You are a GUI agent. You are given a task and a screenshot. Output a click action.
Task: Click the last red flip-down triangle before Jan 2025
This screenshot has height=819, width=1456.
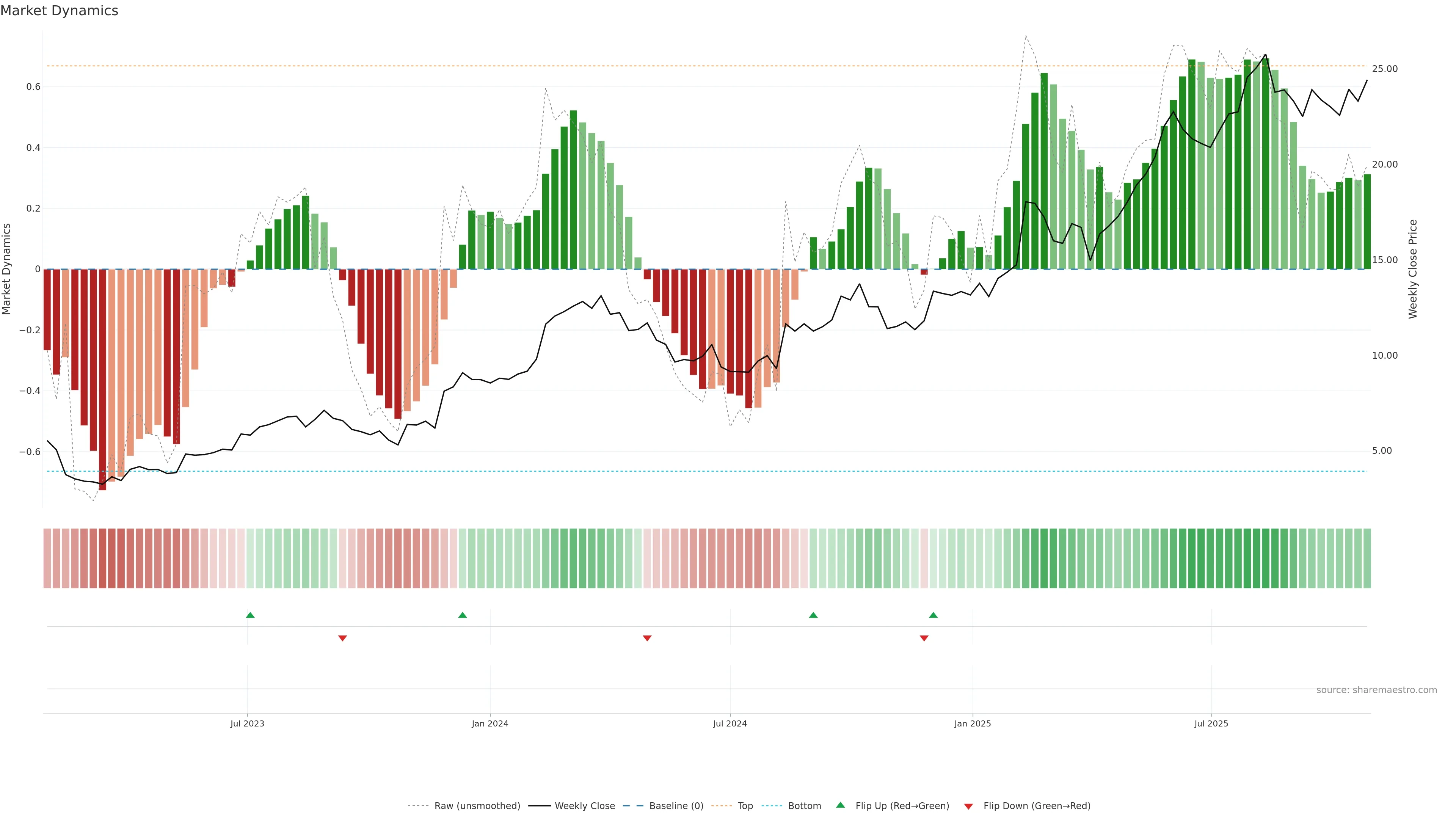[924, 638]
